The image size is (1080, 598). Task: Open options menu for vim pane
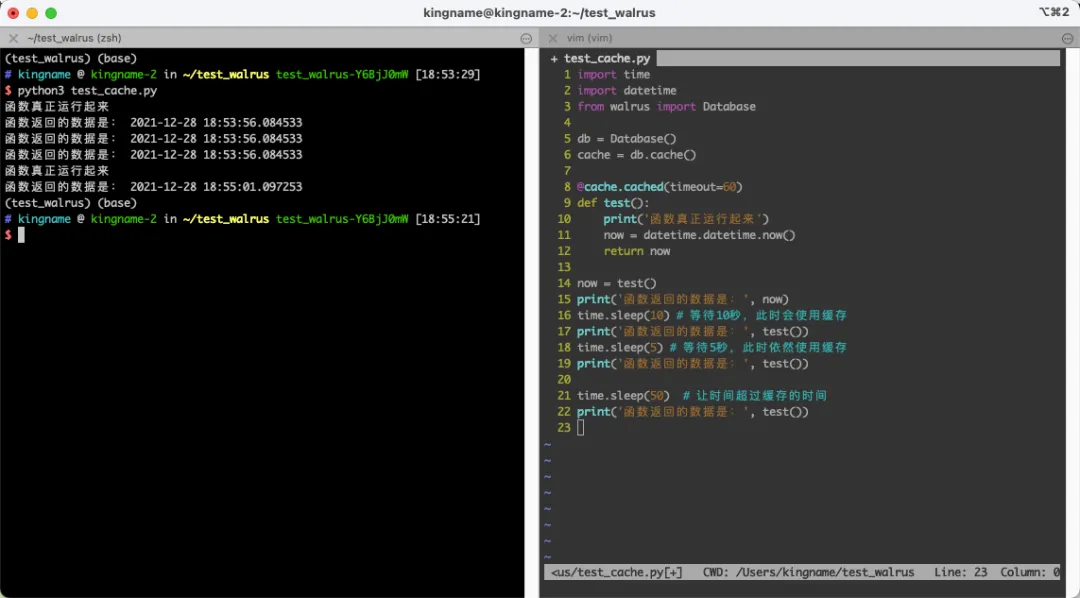(1068, 39)
